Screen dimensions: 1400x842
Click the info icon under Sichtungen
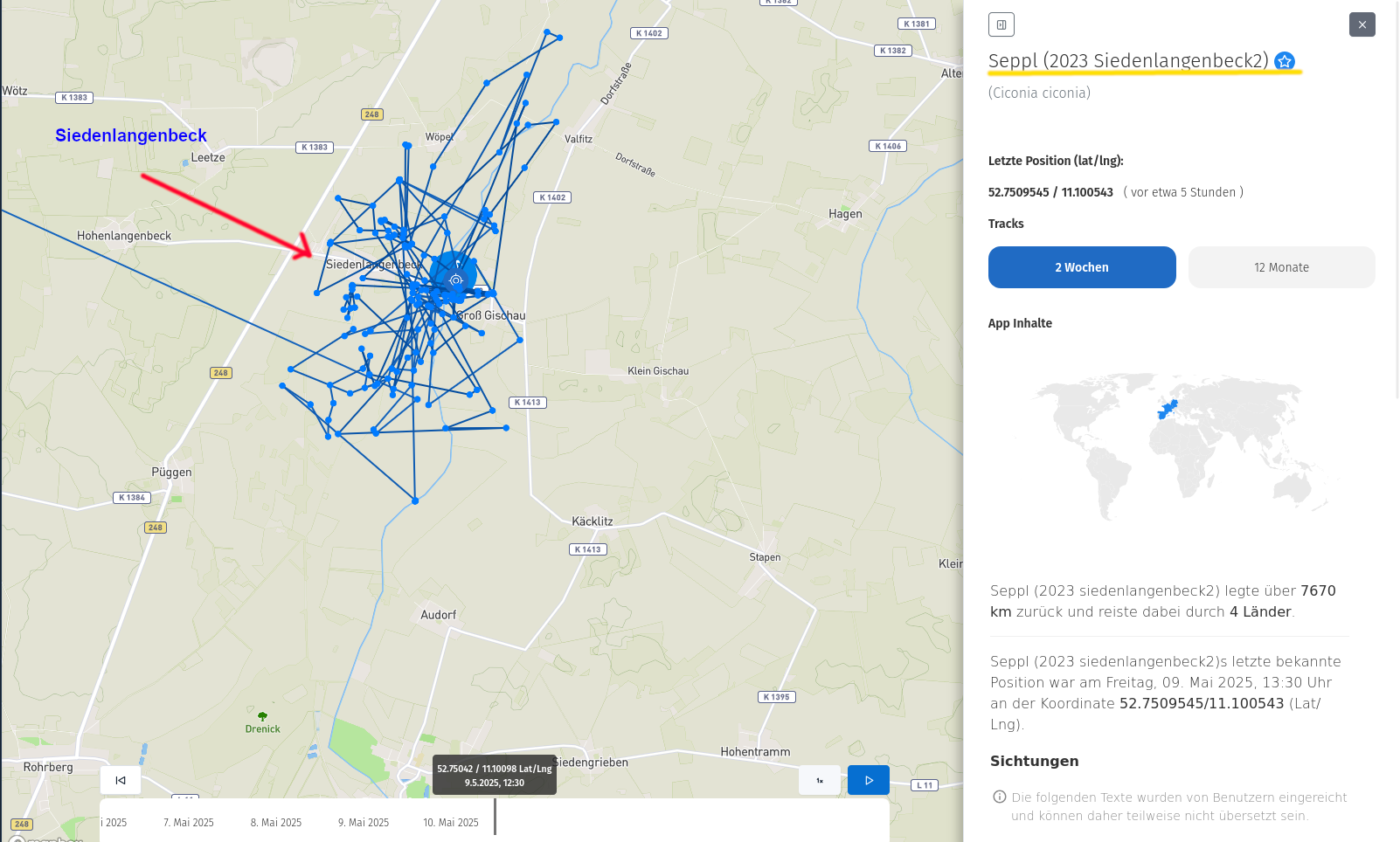click(1000, 797)
